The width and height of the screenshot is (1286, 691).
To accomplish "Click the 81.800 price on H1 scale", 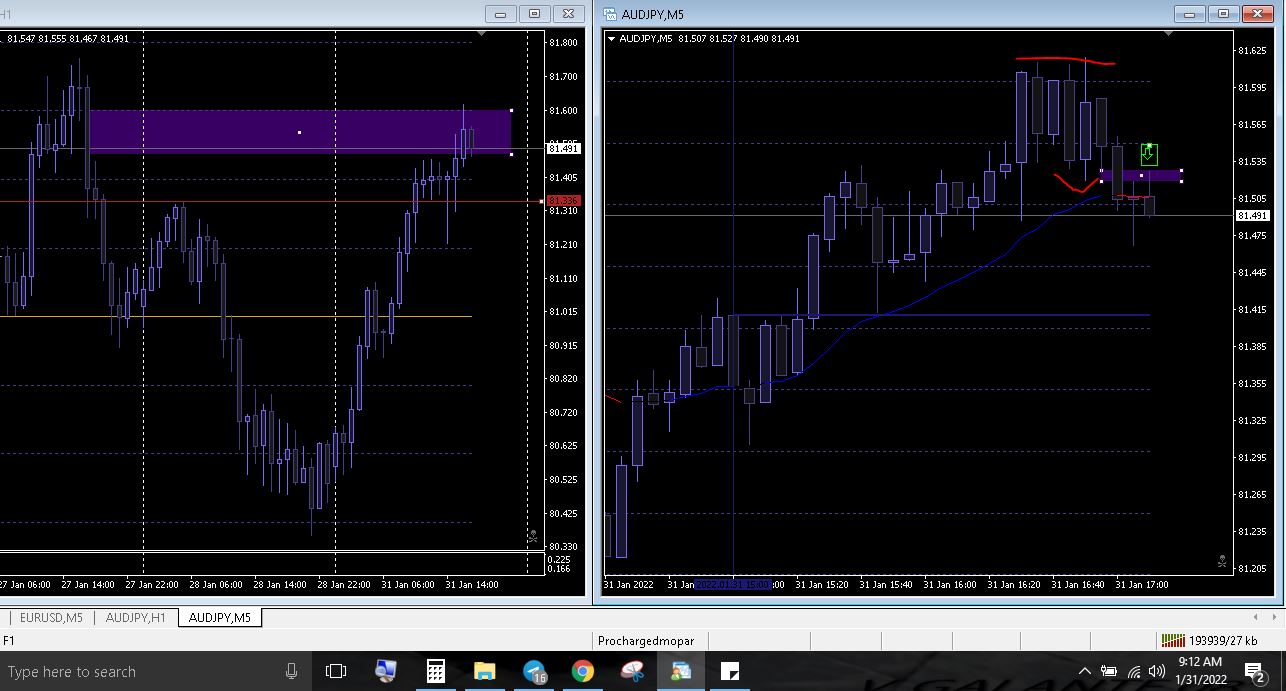I will click(564, 43).
